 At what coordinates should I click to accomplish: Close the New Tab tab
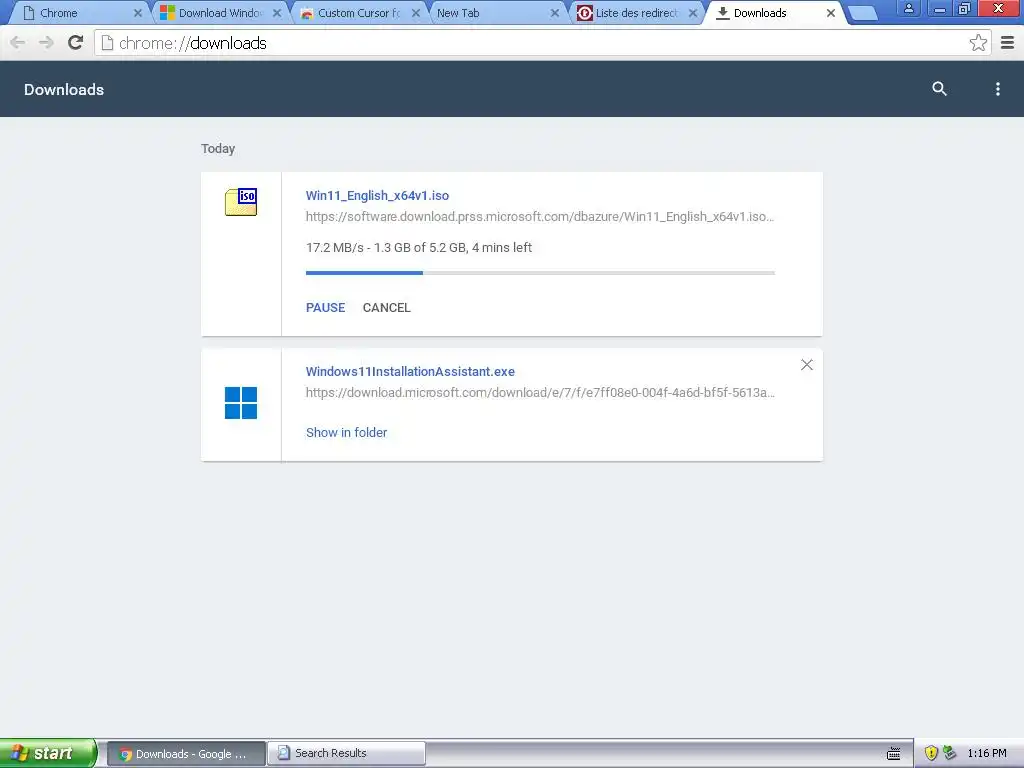tap(554, 13)
